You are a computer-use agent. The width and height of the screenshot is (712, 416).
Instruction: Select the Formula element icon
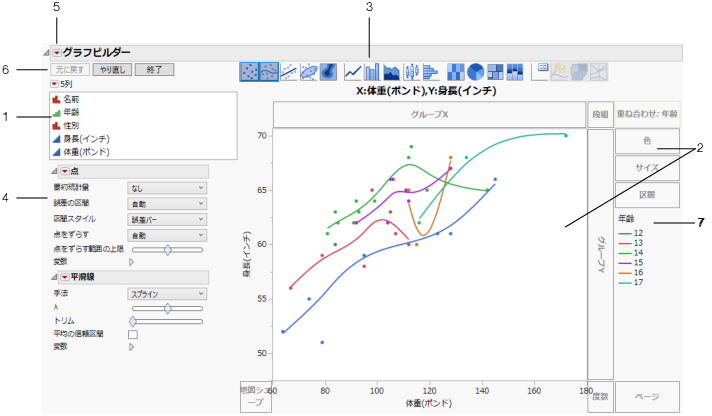tap(559, 72)
